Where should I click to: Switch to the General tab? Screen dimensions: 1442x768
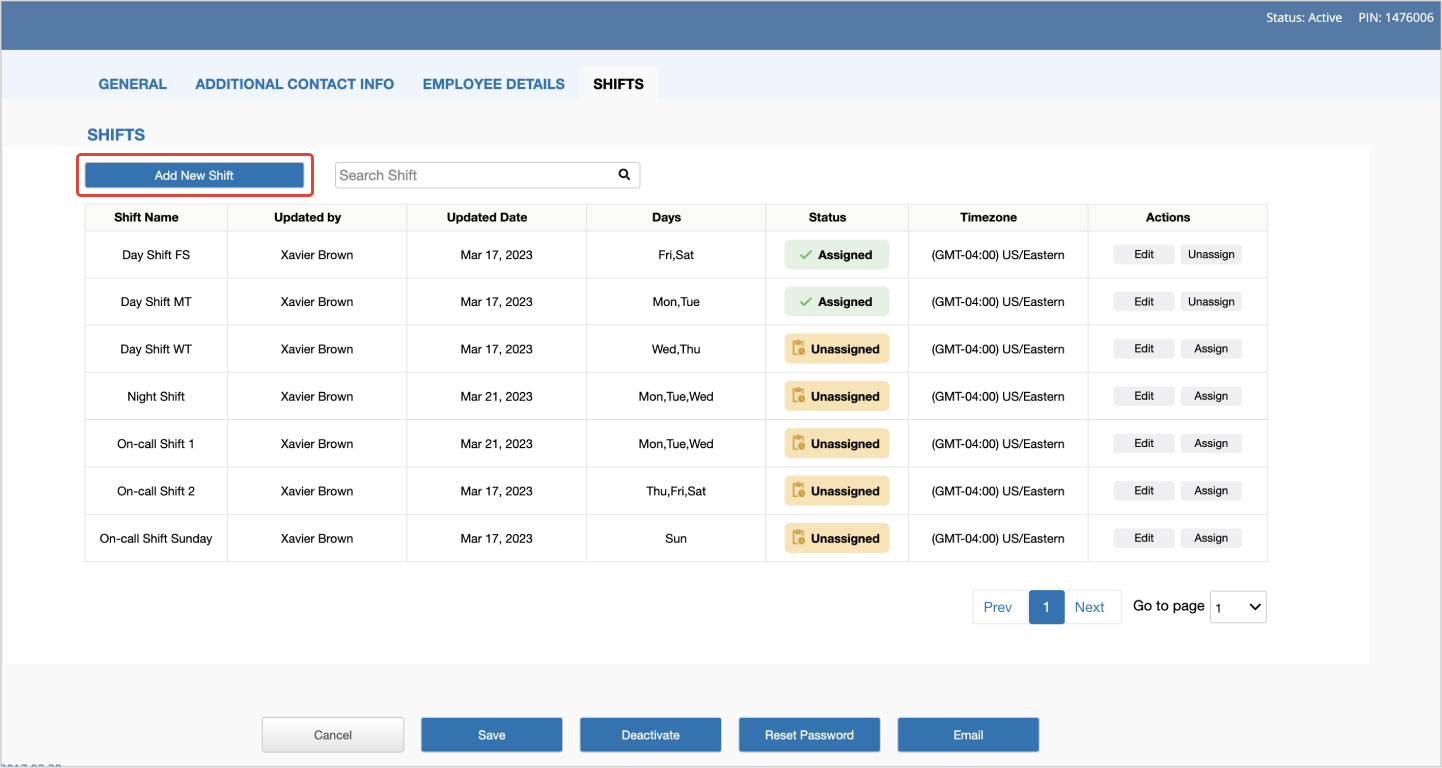[132, 84]
